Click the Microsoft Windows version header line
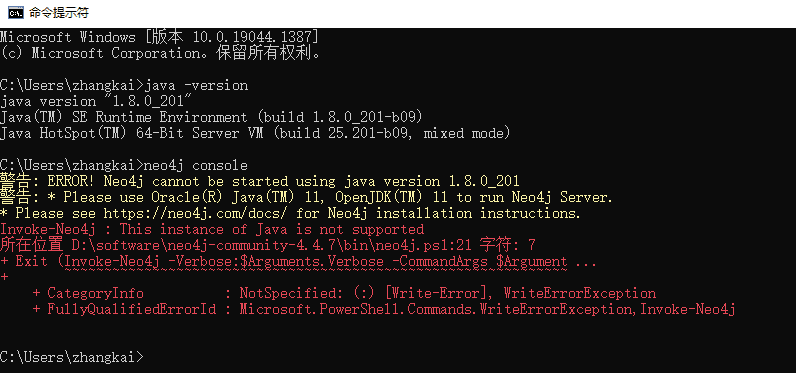 pyautogui.click(x=159, y=37)
